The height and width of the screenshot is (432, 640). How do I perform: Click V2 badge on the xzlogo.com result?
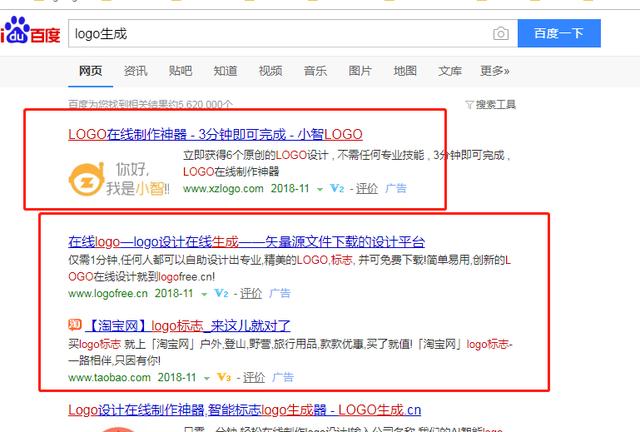coord(337,189)
